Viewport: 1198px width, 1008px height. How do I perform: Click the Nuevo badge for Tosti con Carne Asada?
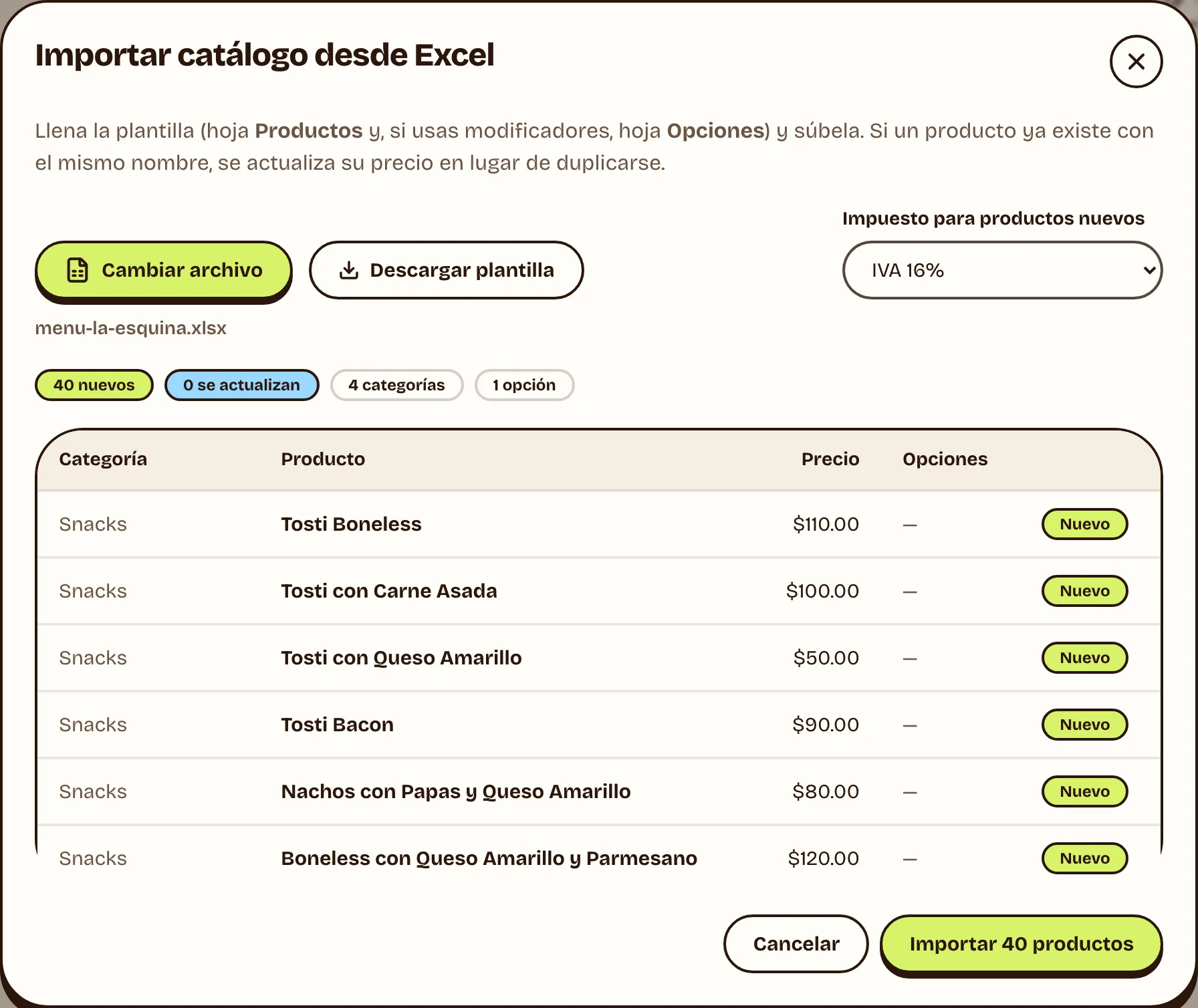click(x=1084, y=591)
